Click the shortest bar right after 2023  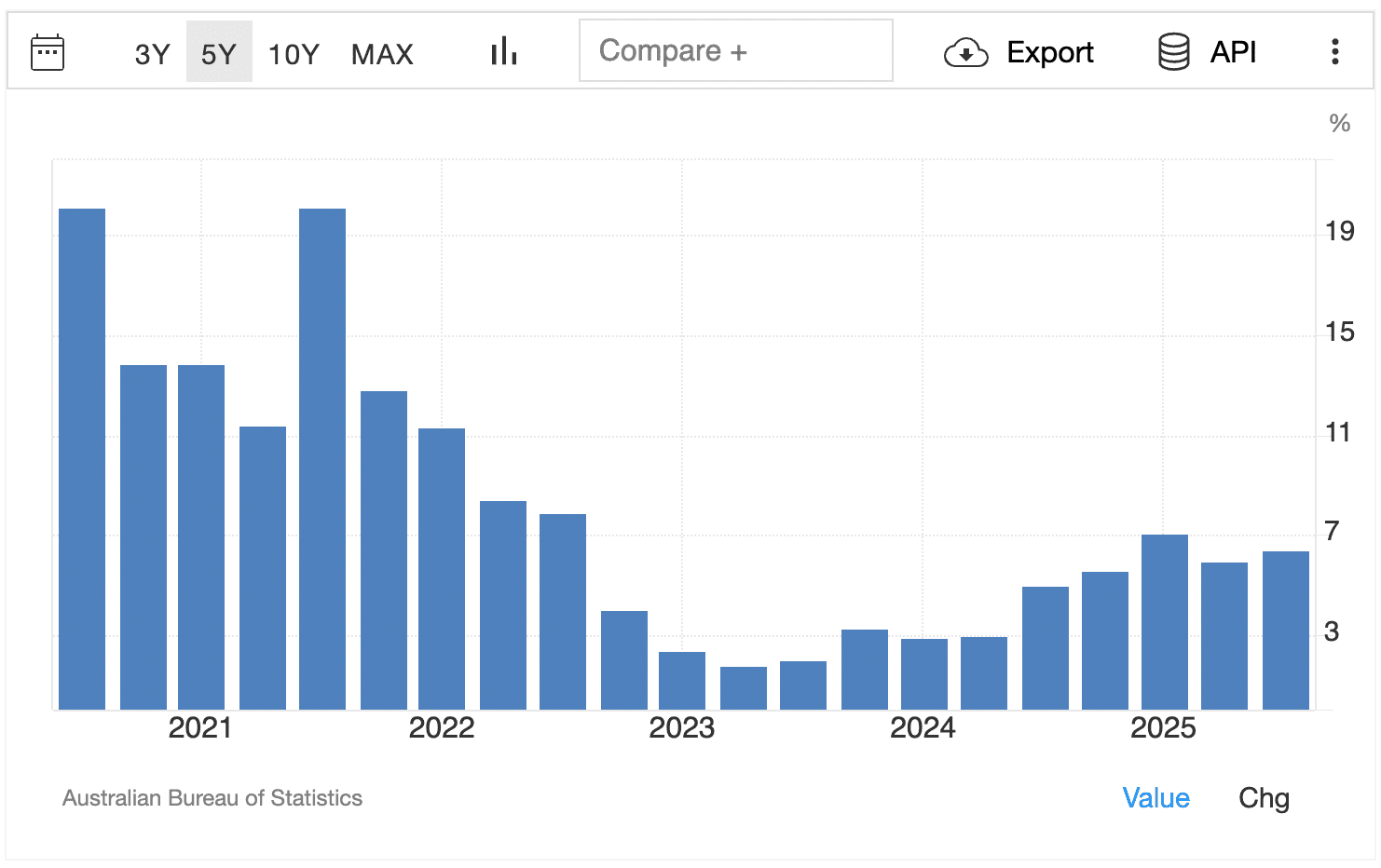pyautogui.click(x=744, y=688)
